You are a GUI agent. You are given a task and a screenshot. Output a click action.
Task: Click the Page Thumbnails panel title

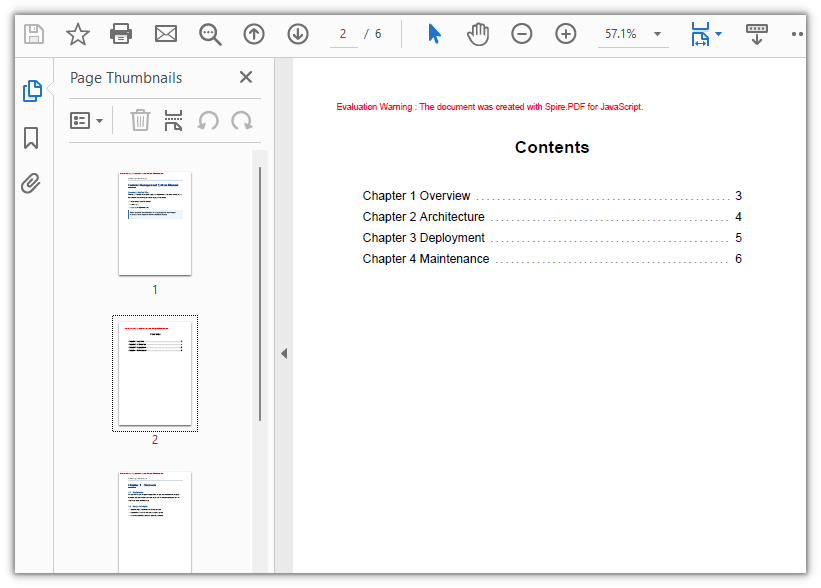click(126, 78)
